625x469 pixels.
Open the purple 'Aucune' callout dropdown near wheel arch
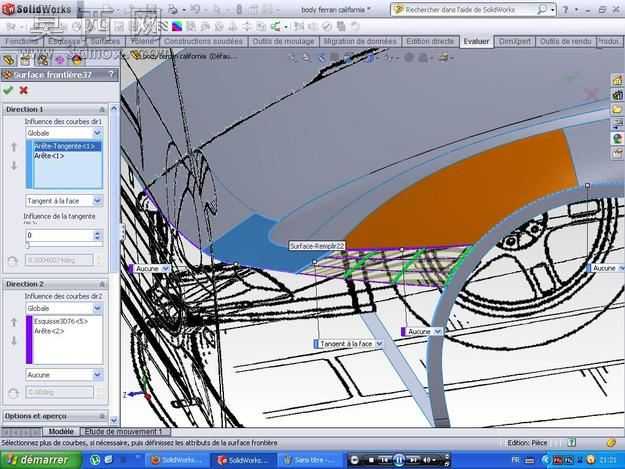tap(438, 332)
